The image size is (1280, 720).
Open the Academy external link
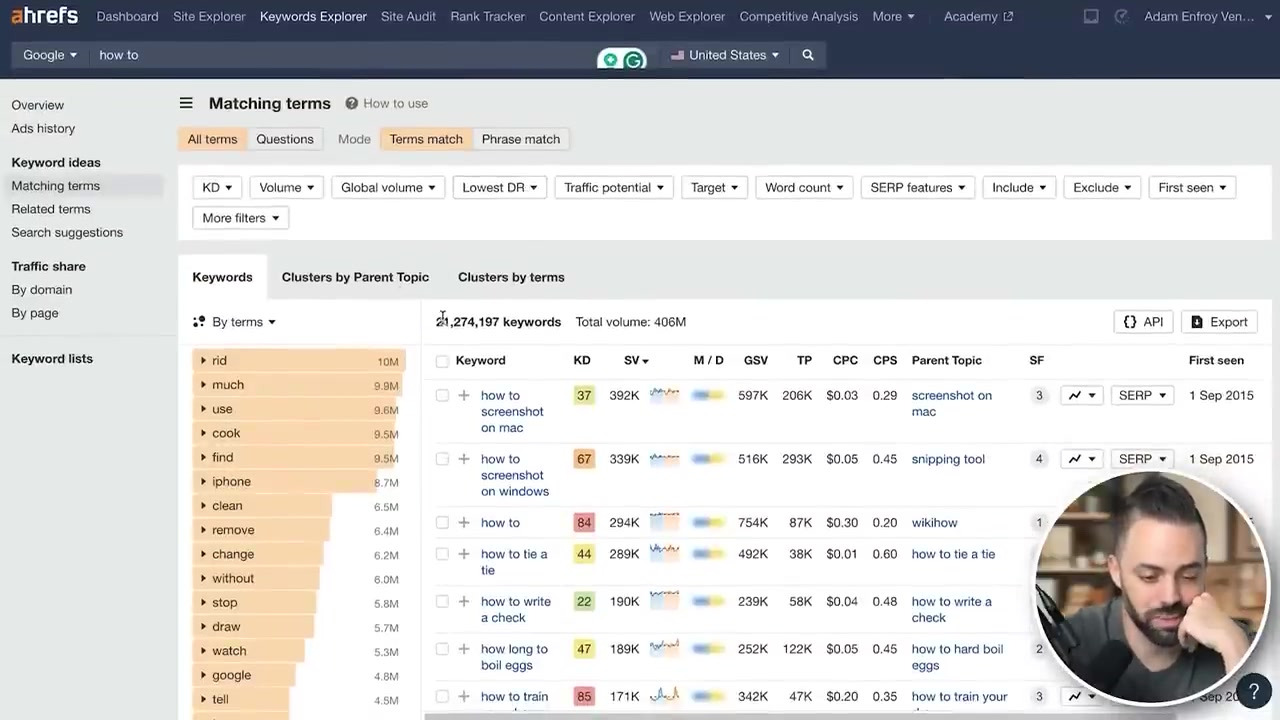click(978, 16)
